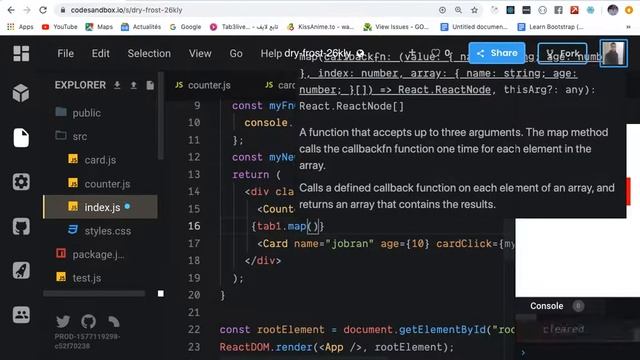This screenshot has width=640, height=360.
Task: Bookmark this page with star icon
Action: (x=474, y=10)
